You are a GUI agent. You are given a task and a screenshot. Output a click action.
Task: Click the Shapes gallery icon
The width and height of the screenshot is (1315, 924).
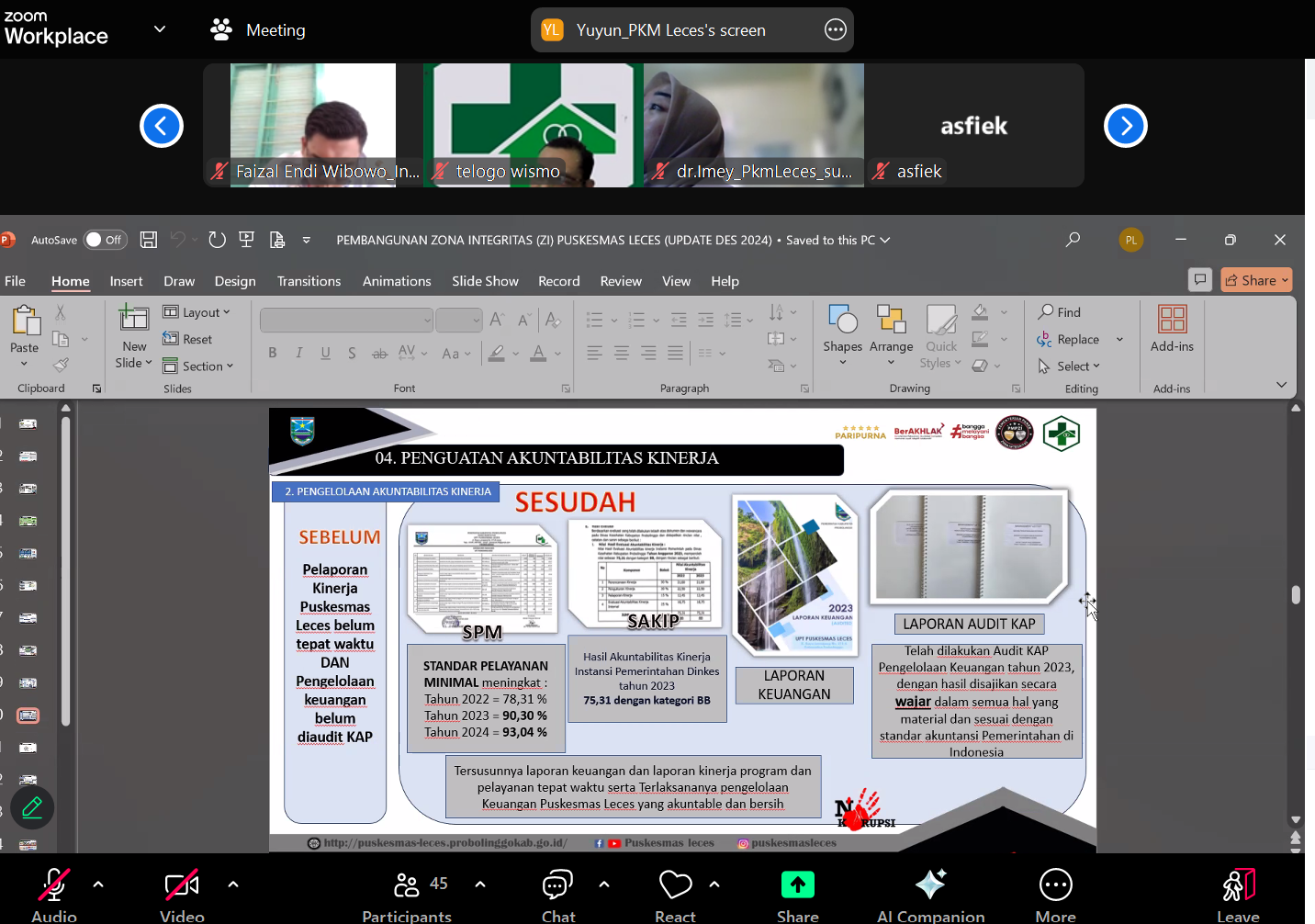[842, 321]
